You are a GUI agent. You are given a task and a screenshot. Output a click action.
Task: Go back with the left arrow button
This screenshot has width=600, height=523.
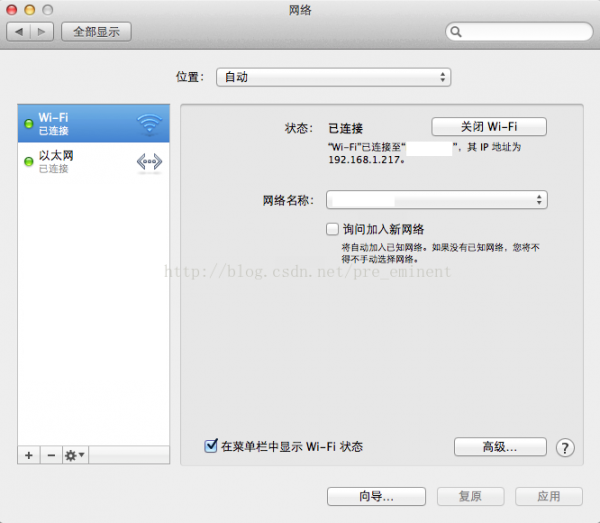pos(18,32)
